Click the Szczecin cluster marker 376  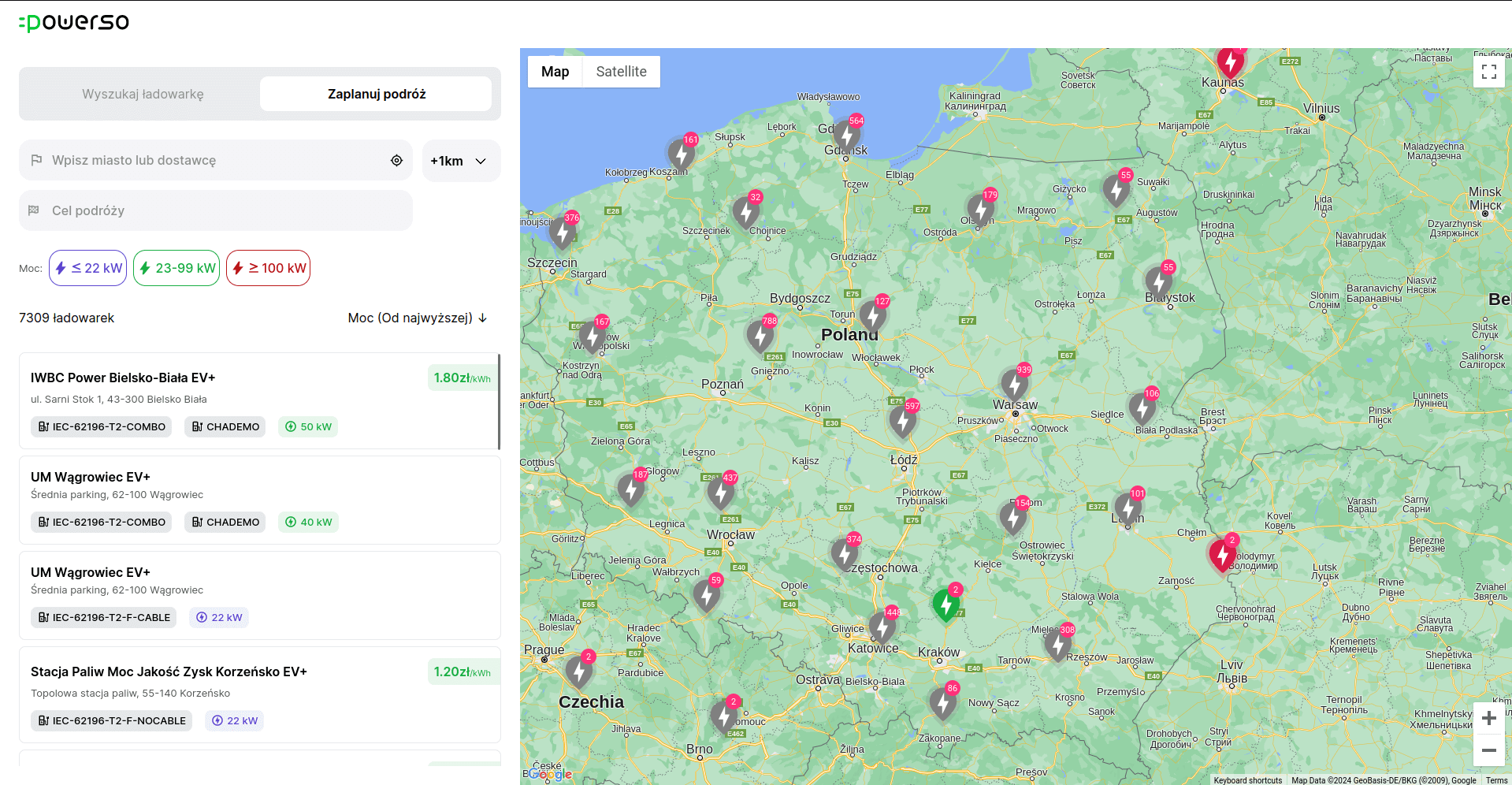563,233
